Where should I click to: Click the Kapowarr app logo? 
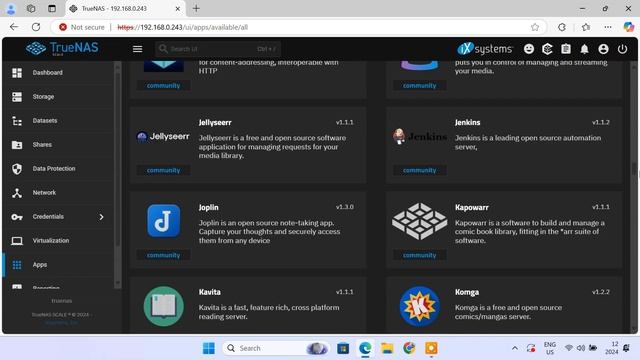pyautogui.click(x=419, y=221)
